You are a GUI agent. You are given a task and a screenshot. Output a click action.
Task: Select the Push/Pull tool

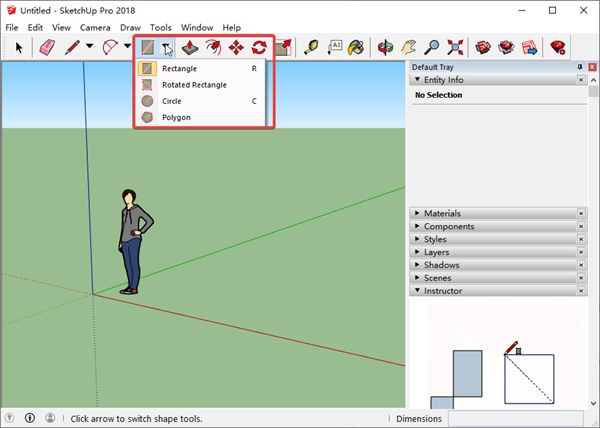pyautogui.click(x=190, y=47)
